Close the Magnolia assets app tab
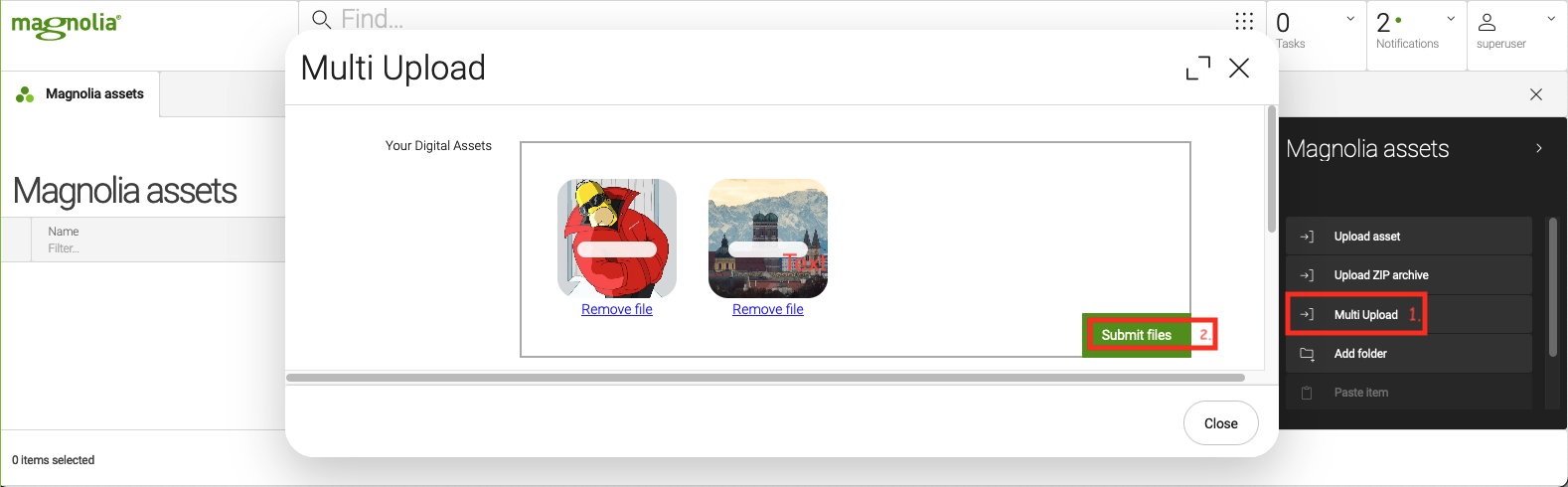 tap(1536, 94)
